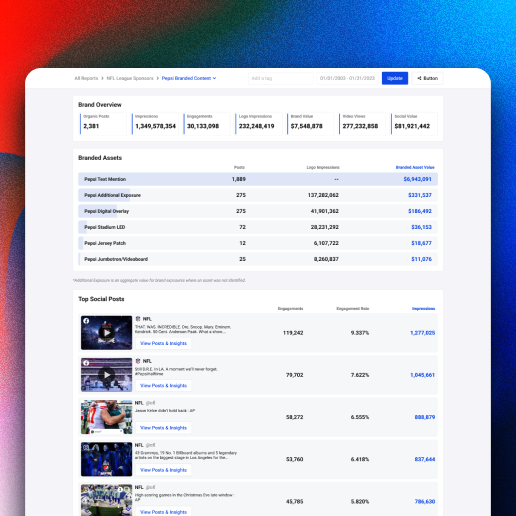The image size is (516, 516).
Task: Click the 7.622% engagement rate value
Action: (x=360, y=375)
